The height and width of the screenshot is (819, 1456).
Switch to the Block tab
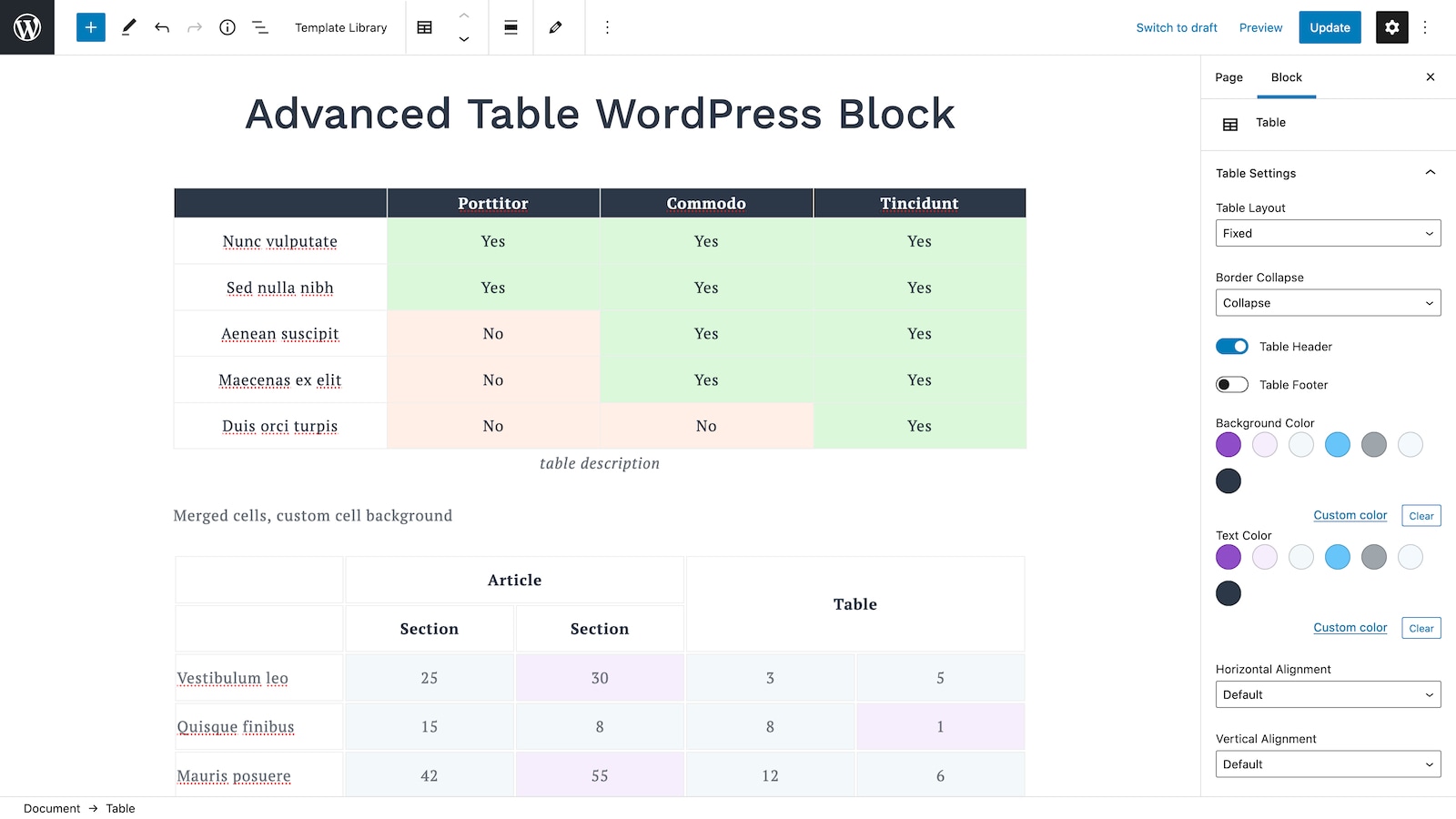click(1287, 77)
